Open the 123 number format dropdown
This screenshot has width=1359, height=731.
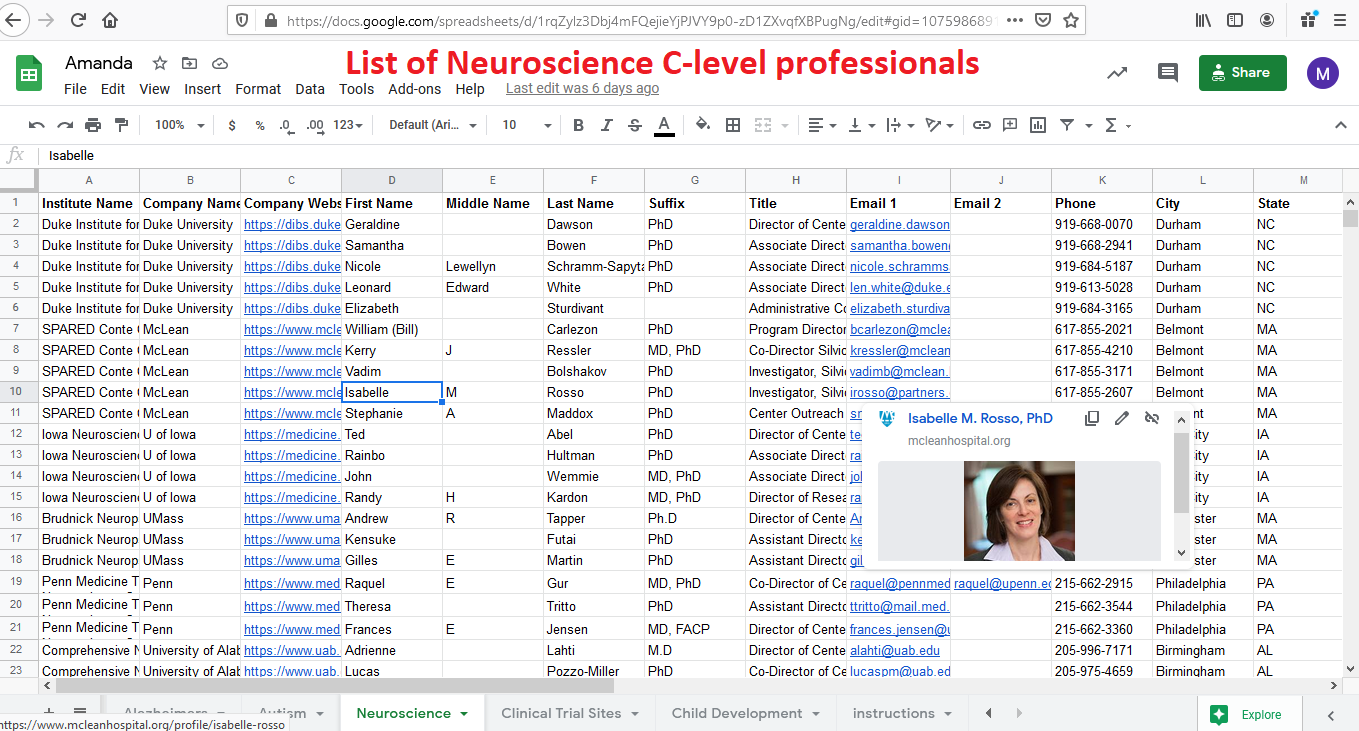coord(348,125)
